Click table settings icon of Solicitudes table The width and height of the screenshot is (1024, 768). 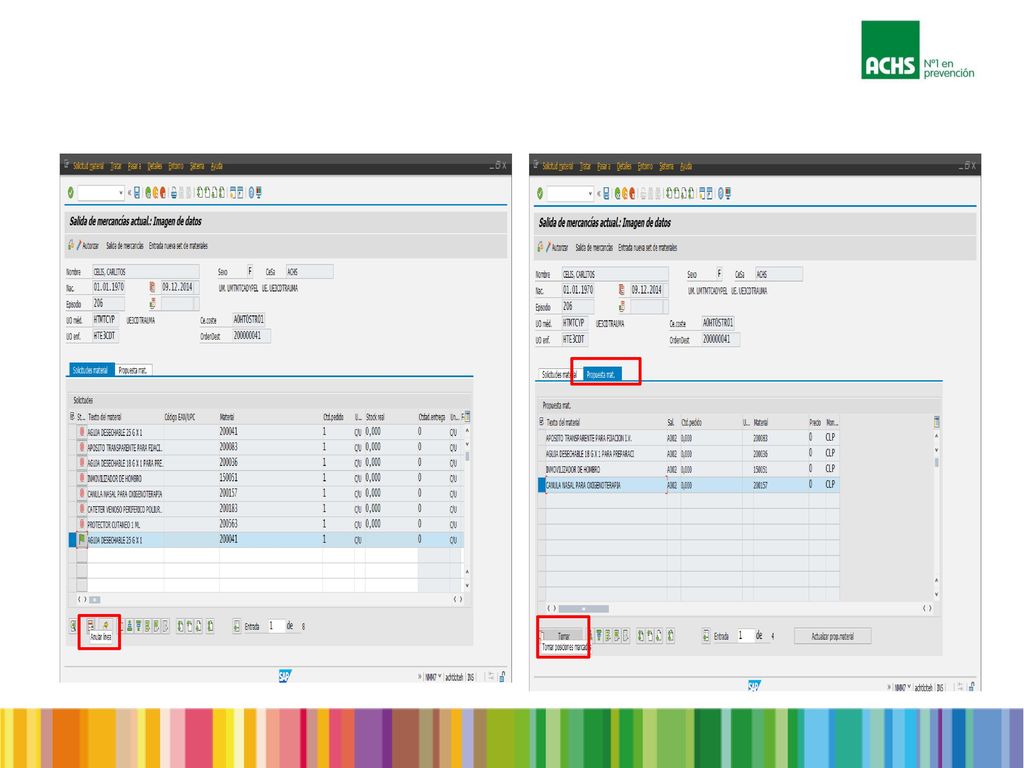point(466,417)
